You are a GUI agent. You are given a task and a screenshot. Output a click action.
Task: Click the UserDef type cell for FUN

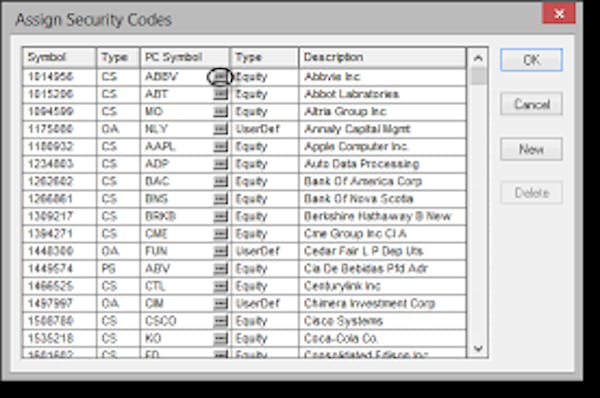265,251
